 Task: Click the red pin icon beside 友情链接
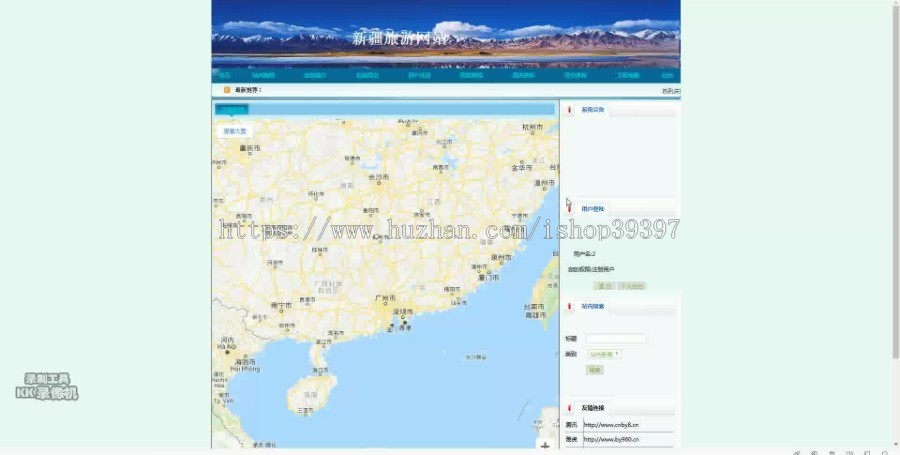pos(569,408)
